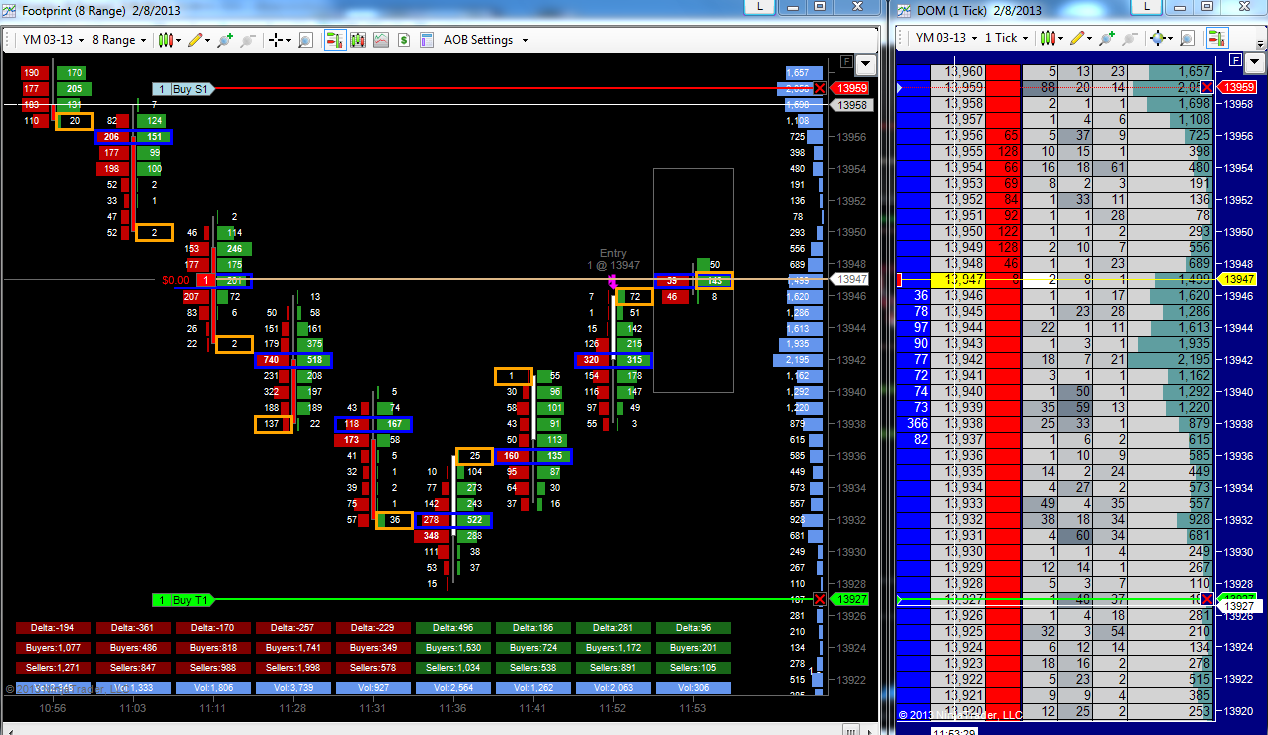1268x735 pixels.
Task: Click Sellers:1,998 statistic box
Action: tap(293, 668)
